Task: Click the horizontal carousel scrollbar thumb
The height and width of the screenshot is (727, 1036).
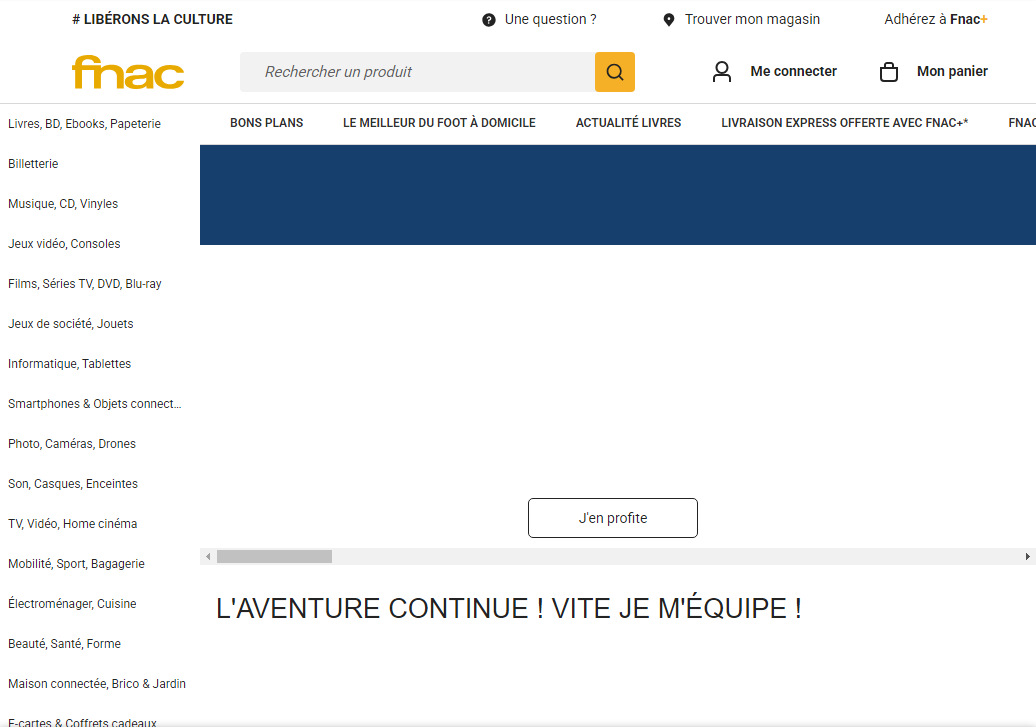Action: coord(274,556)
